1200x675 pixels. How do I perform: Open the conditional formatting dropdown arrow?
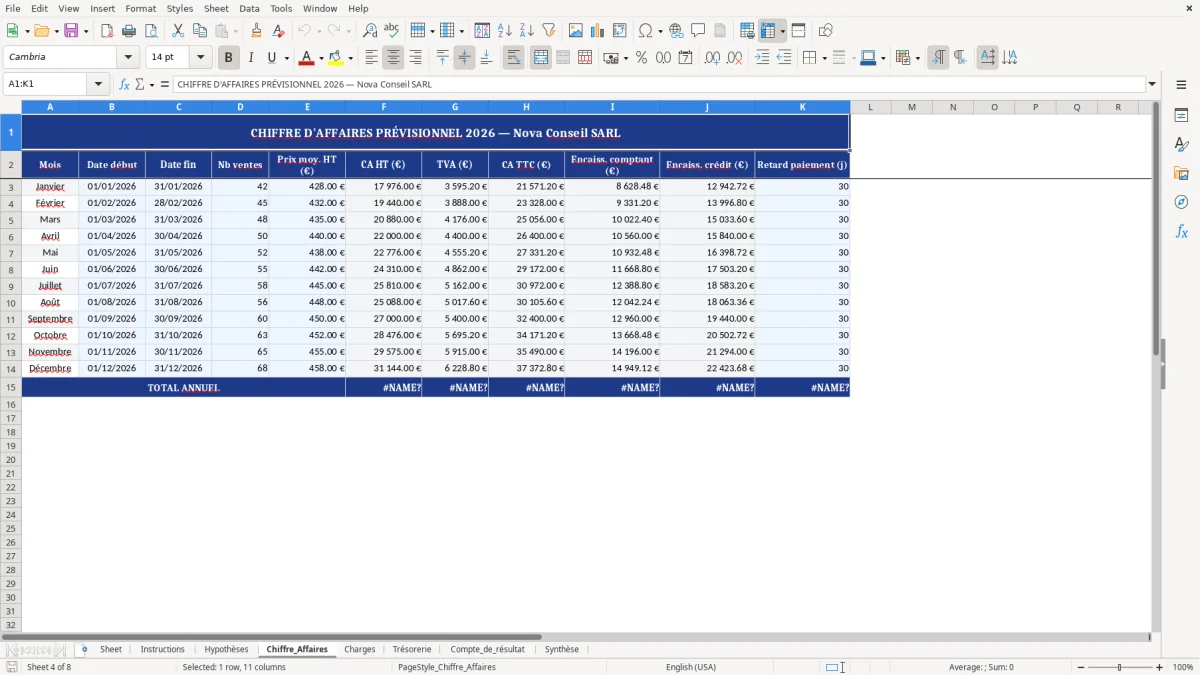pos(917,58)
